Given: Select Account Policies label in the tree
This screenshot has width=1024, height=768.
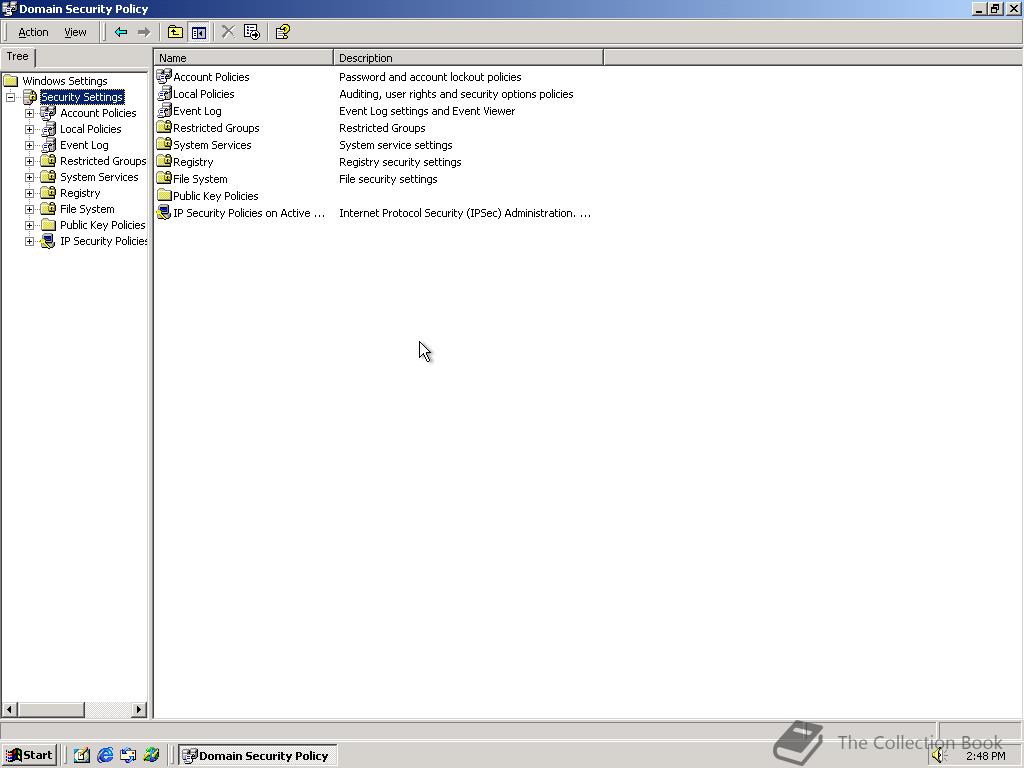Looking at the screenshot, I should coord(98,113).
